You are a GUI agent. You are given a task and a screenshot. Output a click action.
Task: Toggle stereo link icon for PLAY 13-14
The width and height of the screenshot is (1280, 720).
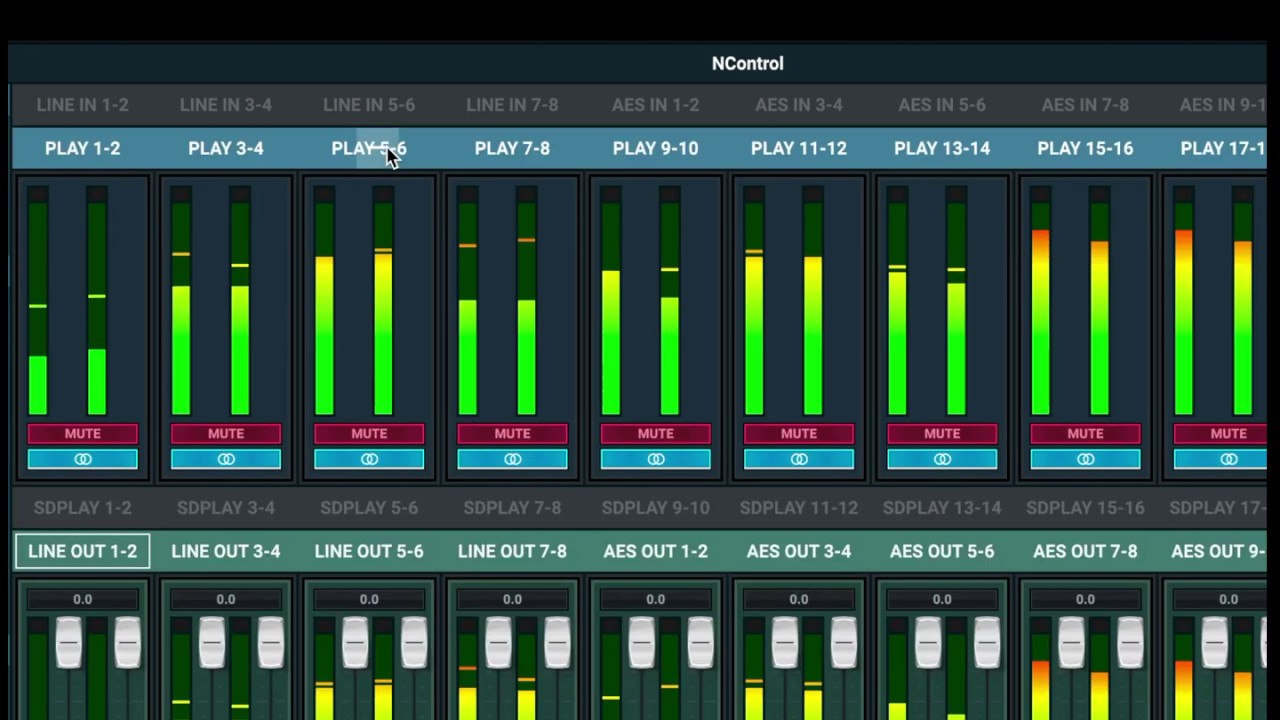pyautogui.click(x=942, y=459)
